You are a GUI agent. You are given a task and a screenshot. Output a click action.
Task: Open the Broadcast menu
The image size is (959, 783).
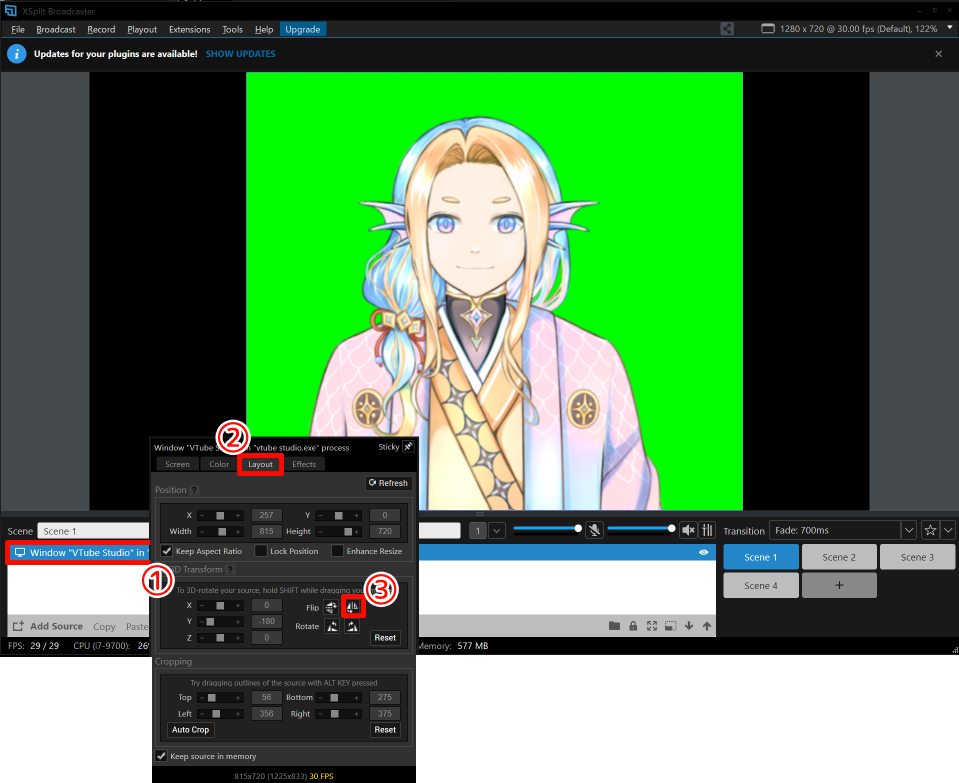tap(56, 29)
